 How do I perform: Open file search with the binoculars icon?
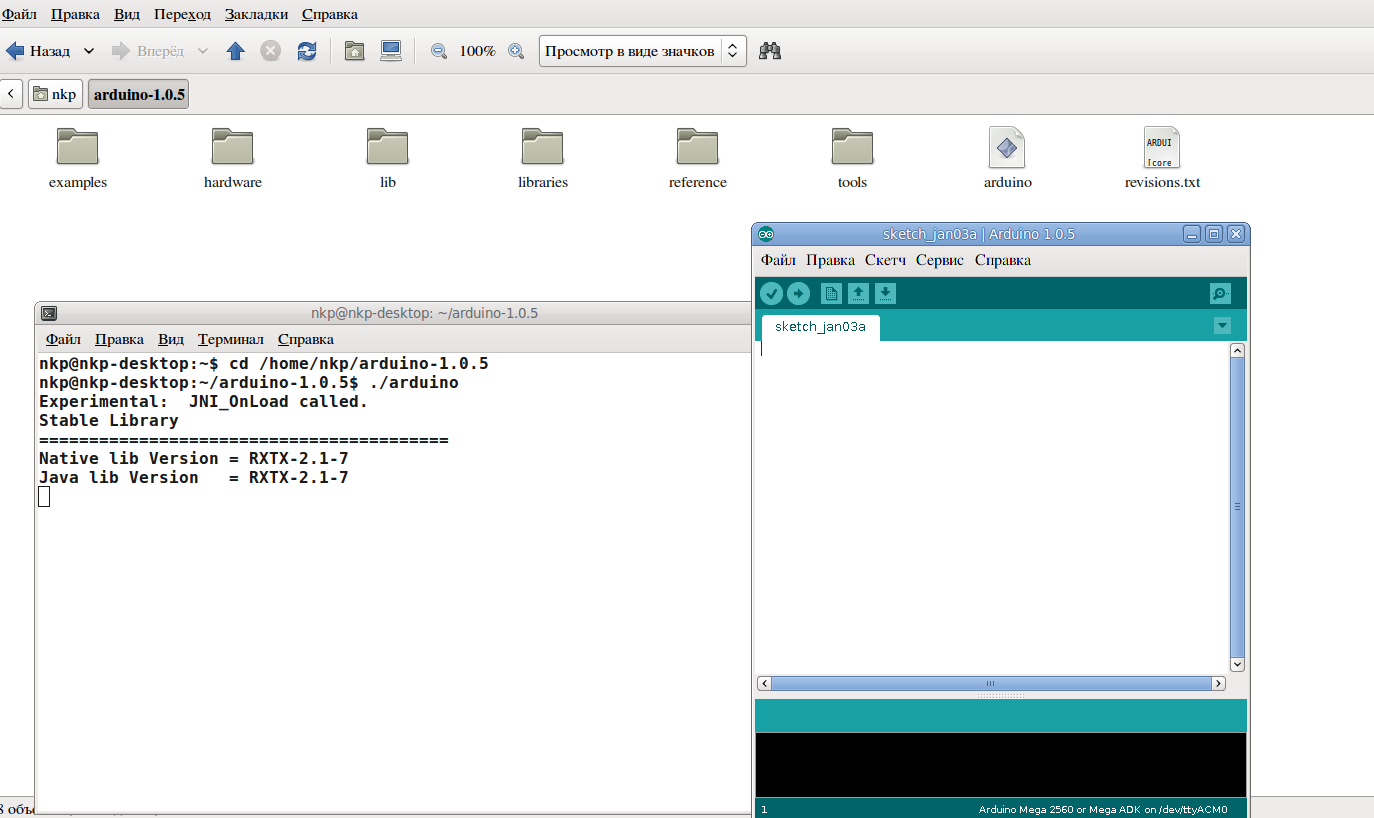(770, 51)
